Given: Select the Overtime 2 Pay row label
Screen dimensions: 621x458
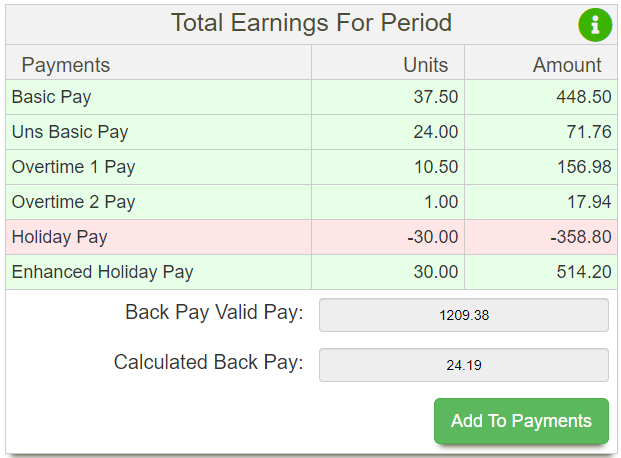Looking at the screenshot, I should point(73,202).
